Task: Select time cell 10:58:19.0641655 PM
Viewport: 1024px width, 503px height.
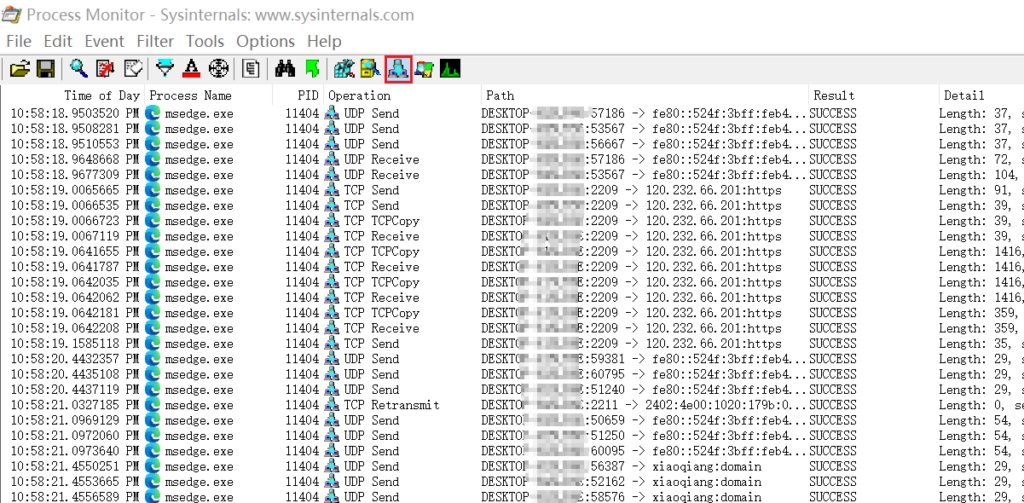Action: (75, 252)
